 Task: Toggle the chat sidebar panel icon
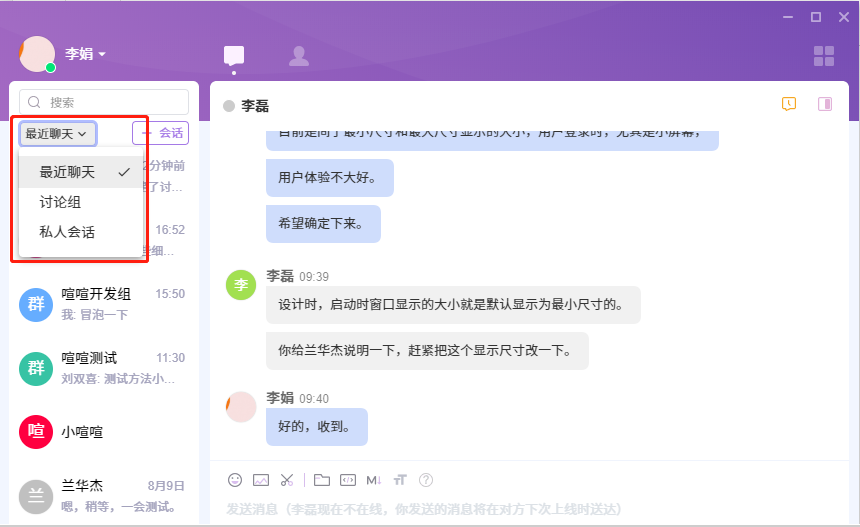(825, 104)
